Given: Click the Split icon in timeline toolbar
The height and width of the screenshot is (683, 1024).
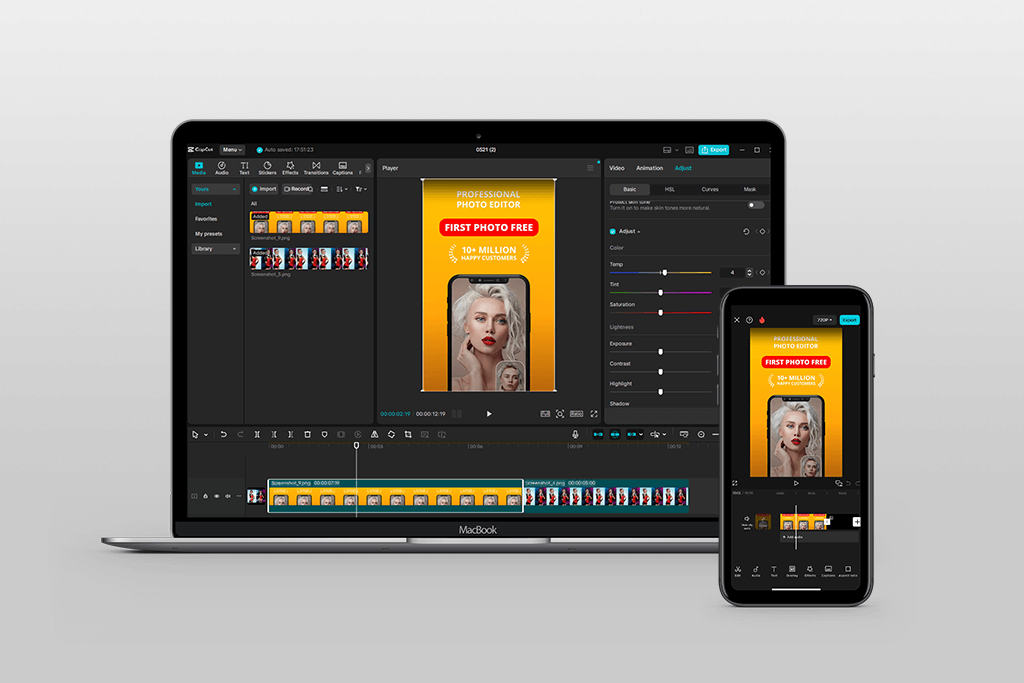Looking at the screenshot, I should (257, 434).
